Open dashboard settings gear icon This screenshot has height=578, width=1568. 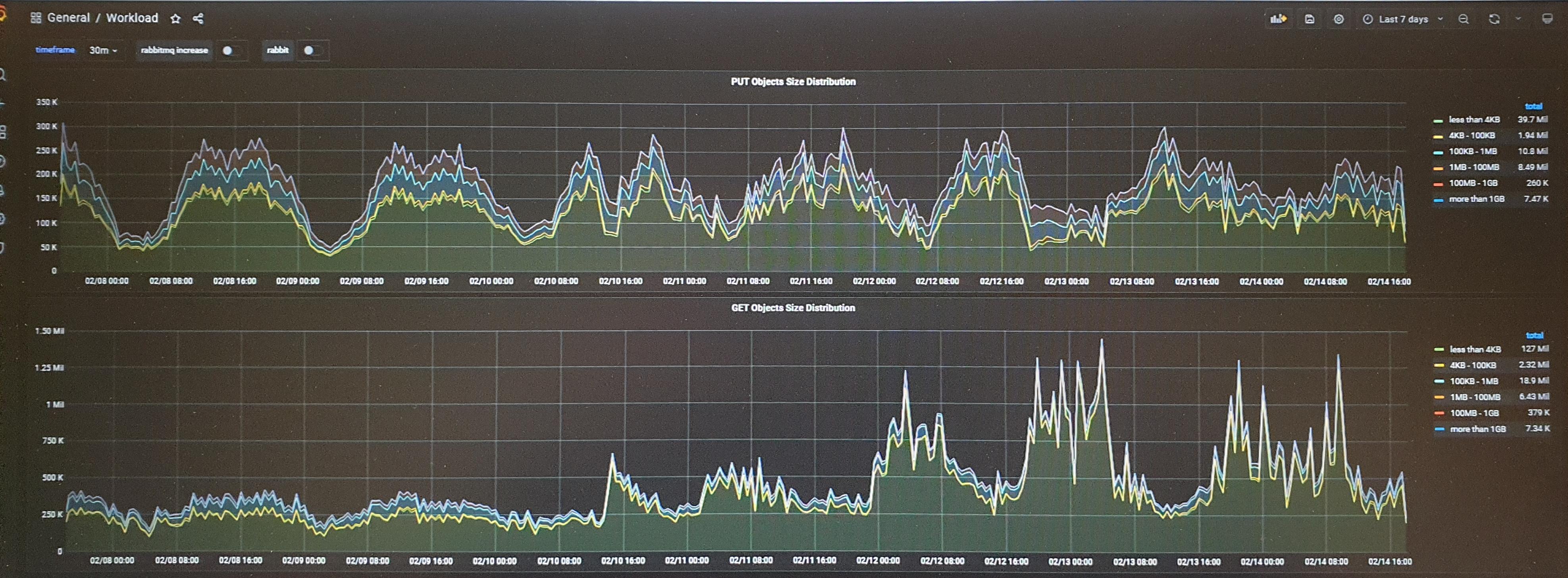(1339, 19)
